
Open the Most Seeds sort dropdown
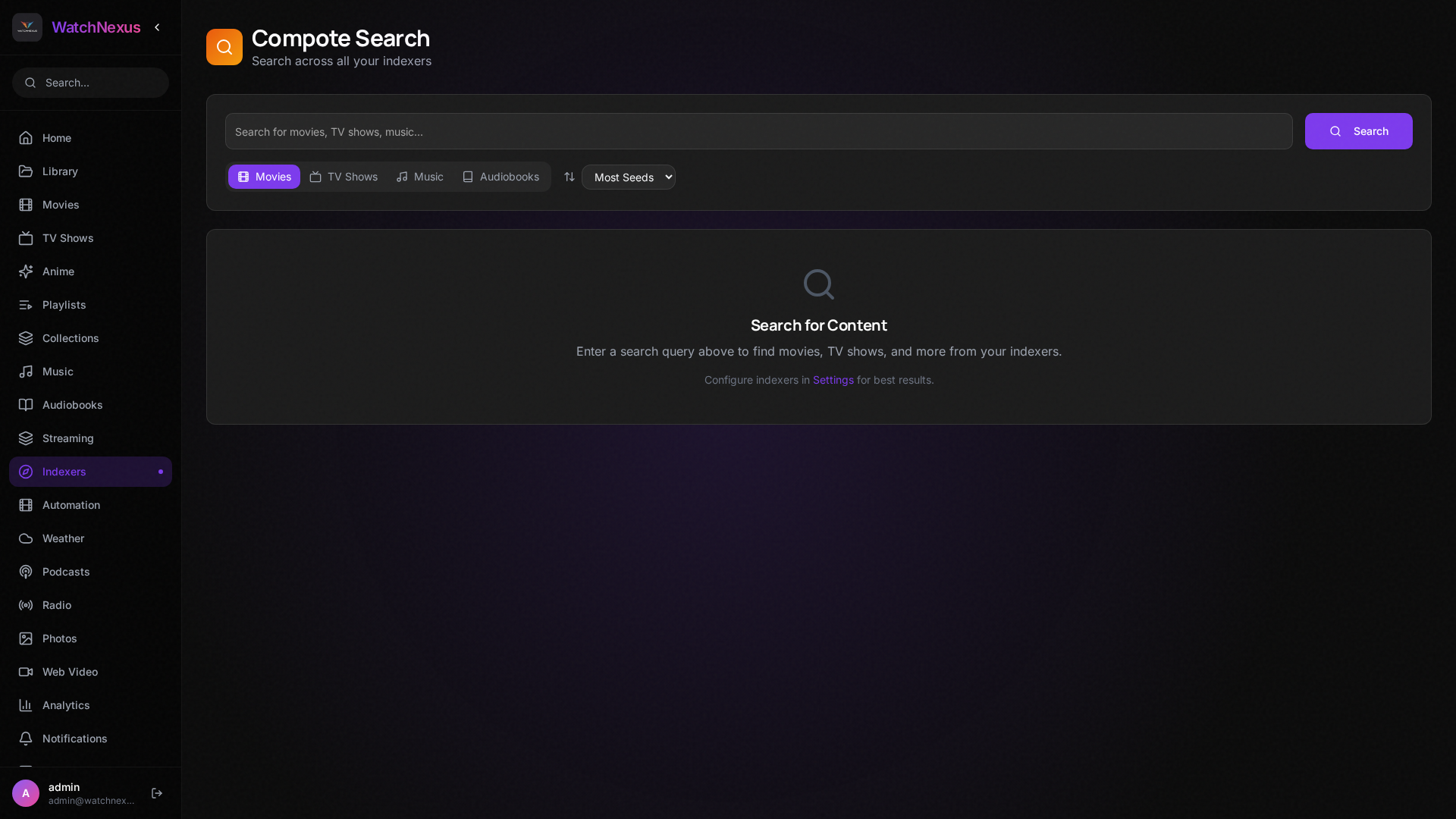(628, 177)
